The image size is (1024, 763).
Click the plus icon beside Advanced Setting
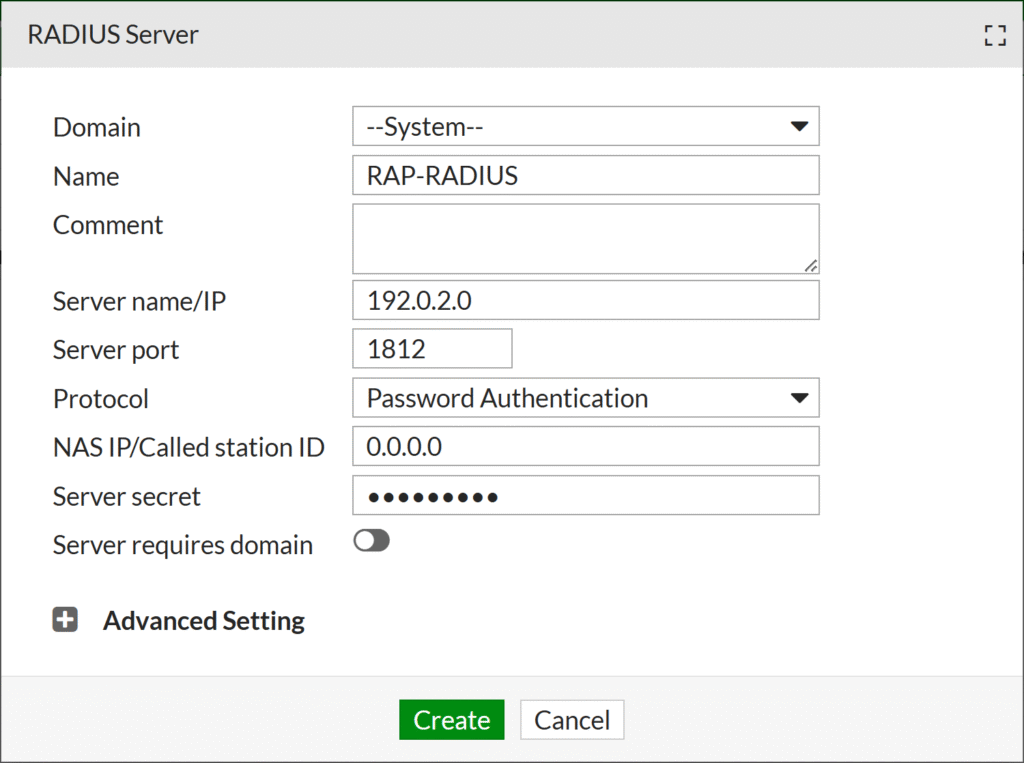64,619
